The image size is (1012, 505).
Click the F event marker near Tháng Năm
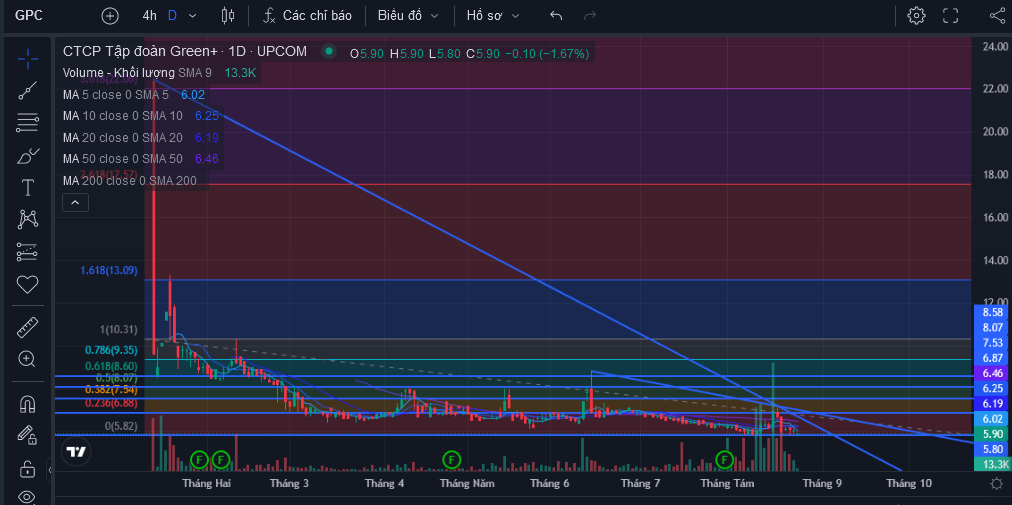click(451, 460)
